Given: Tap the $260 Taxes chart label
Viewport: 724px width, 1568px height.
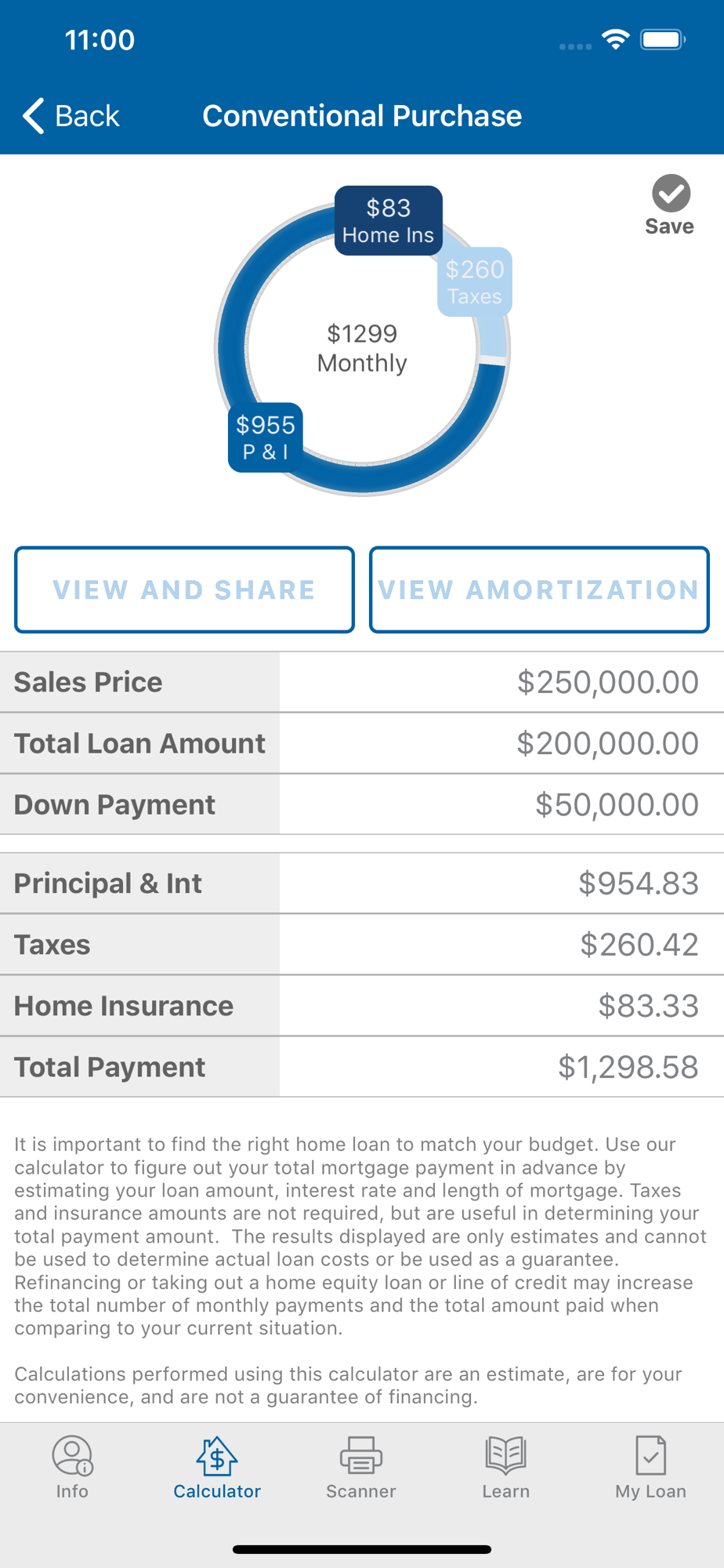Looking at the screenshot, I should click(475, 282).
